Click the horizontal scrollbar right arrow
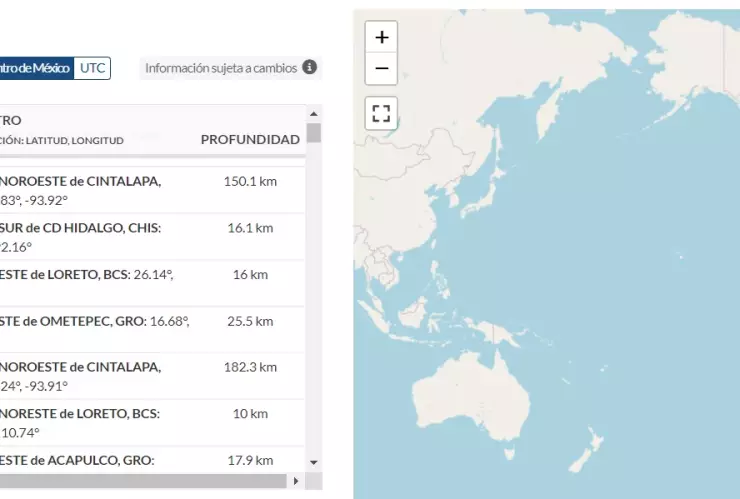 click(295, 481)
